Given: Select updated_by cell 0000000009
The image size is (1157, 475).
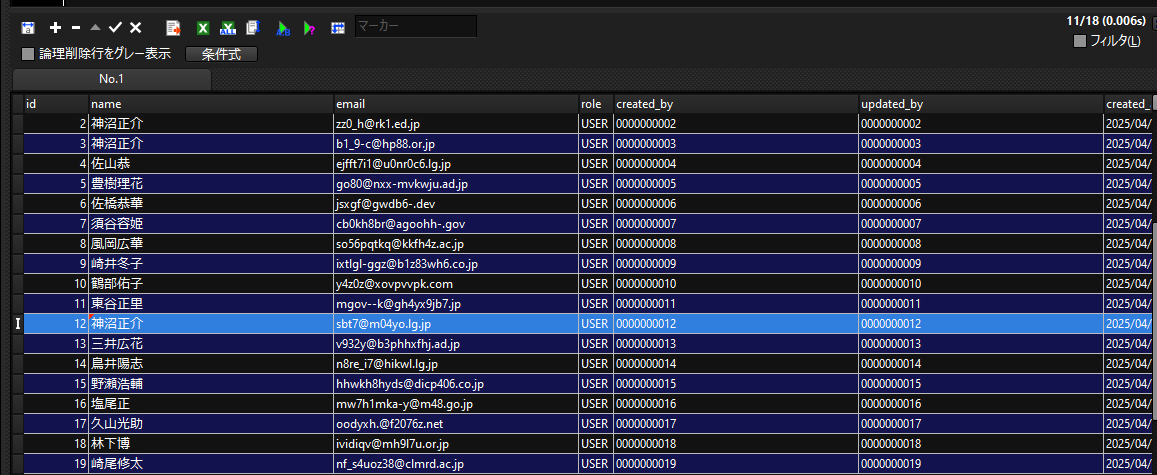Looking at the screenshot, I should (981, 263).
